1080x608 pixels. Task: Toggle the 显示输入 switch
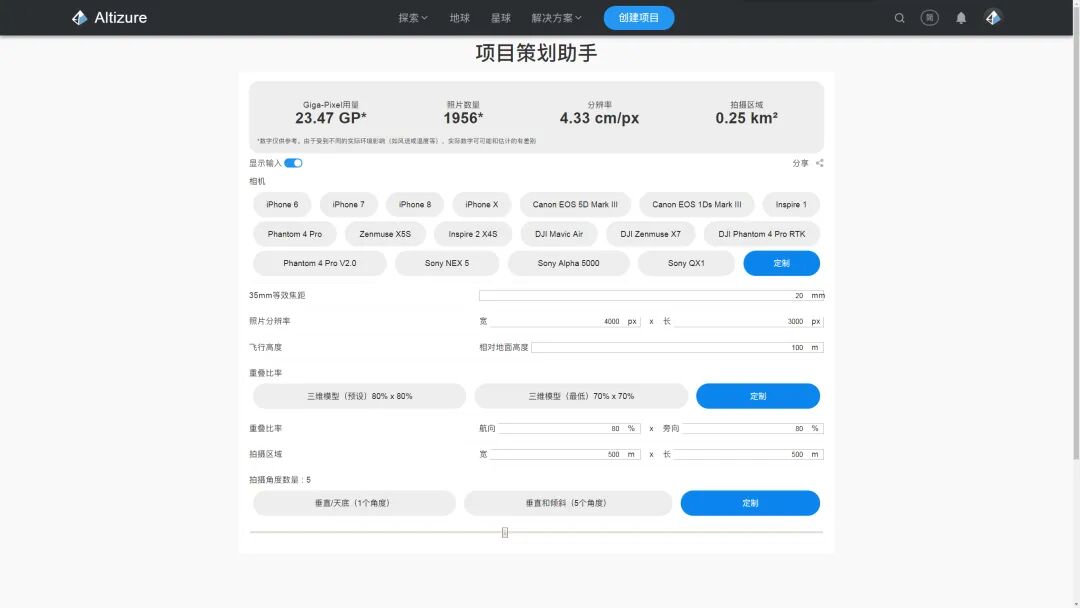click(x=293, y=163)
